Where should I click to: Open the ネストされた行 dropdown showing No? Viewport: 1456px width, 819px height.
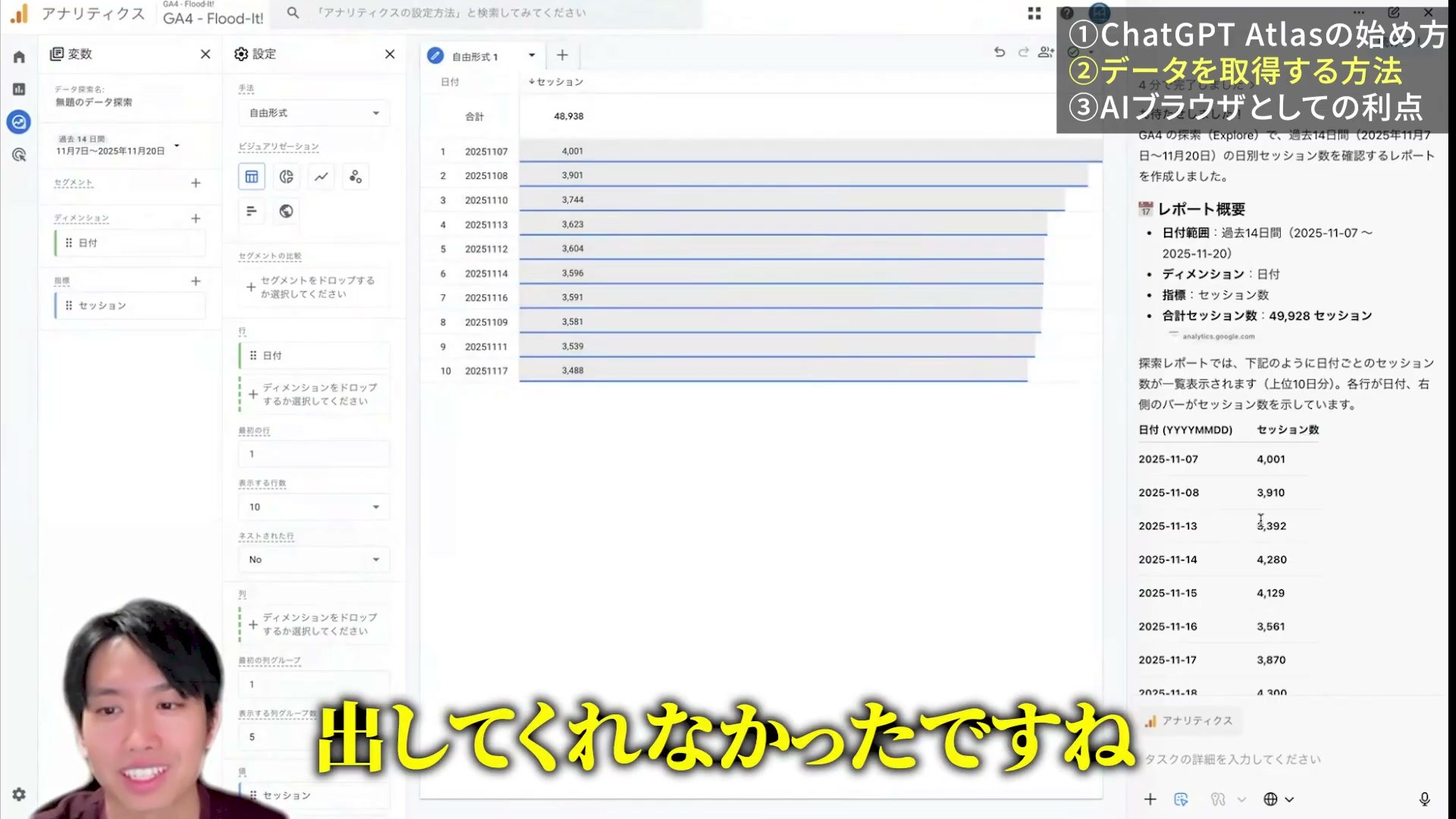pos(314,560)
